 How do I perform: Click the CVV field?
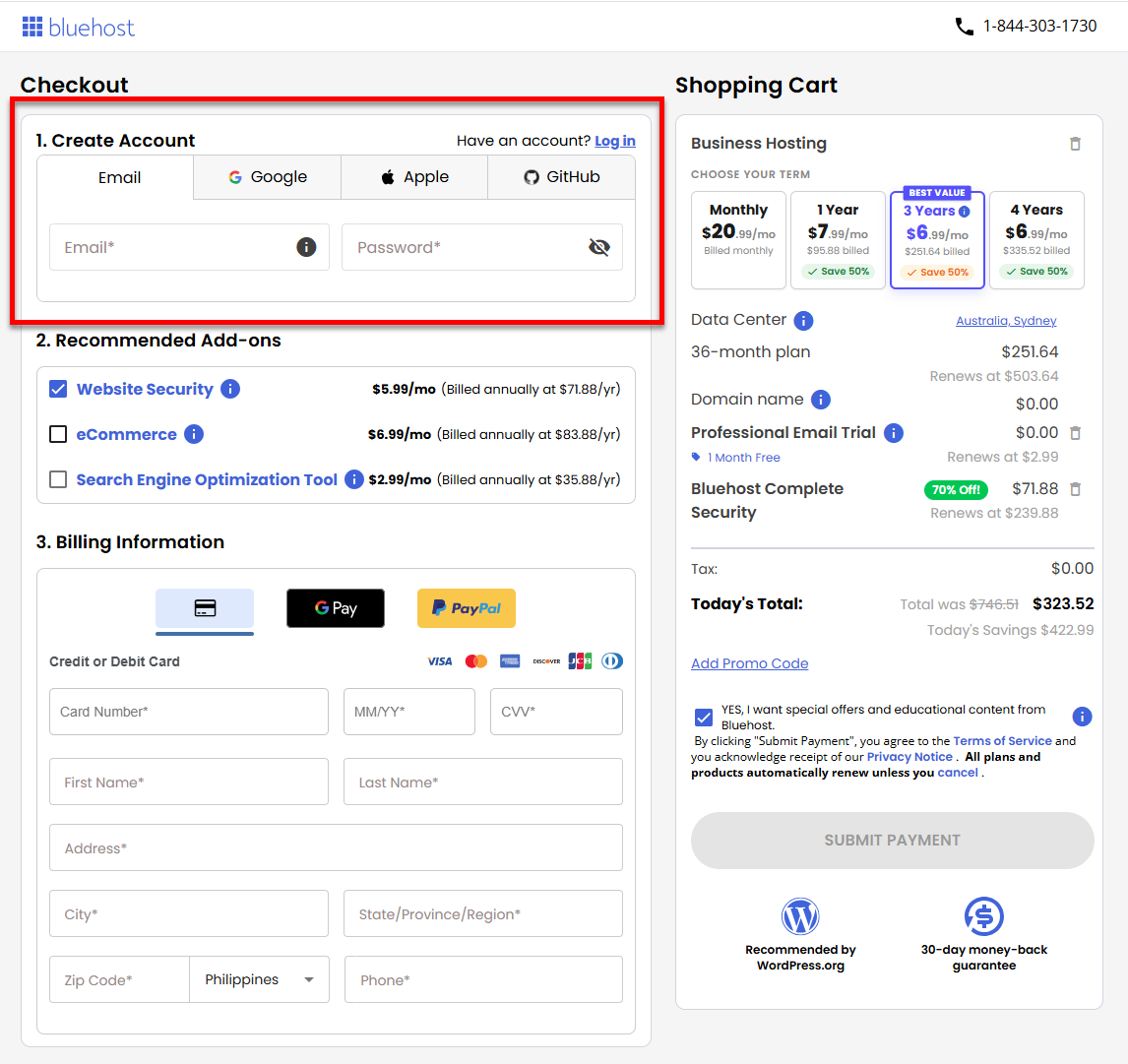pyautogui.click(x=556, y=712)
